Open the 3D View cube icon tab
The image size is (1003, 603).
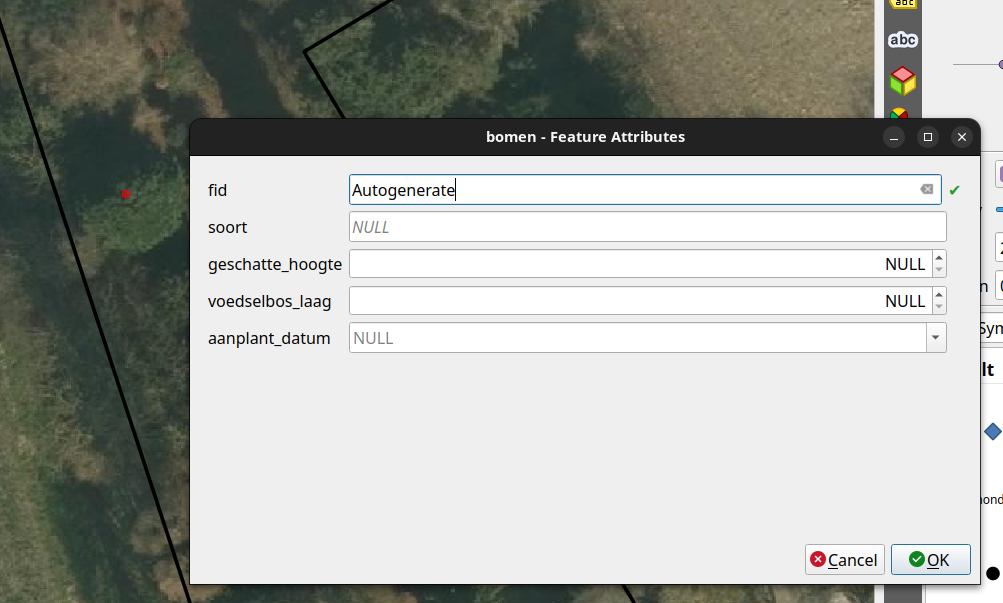902,80
